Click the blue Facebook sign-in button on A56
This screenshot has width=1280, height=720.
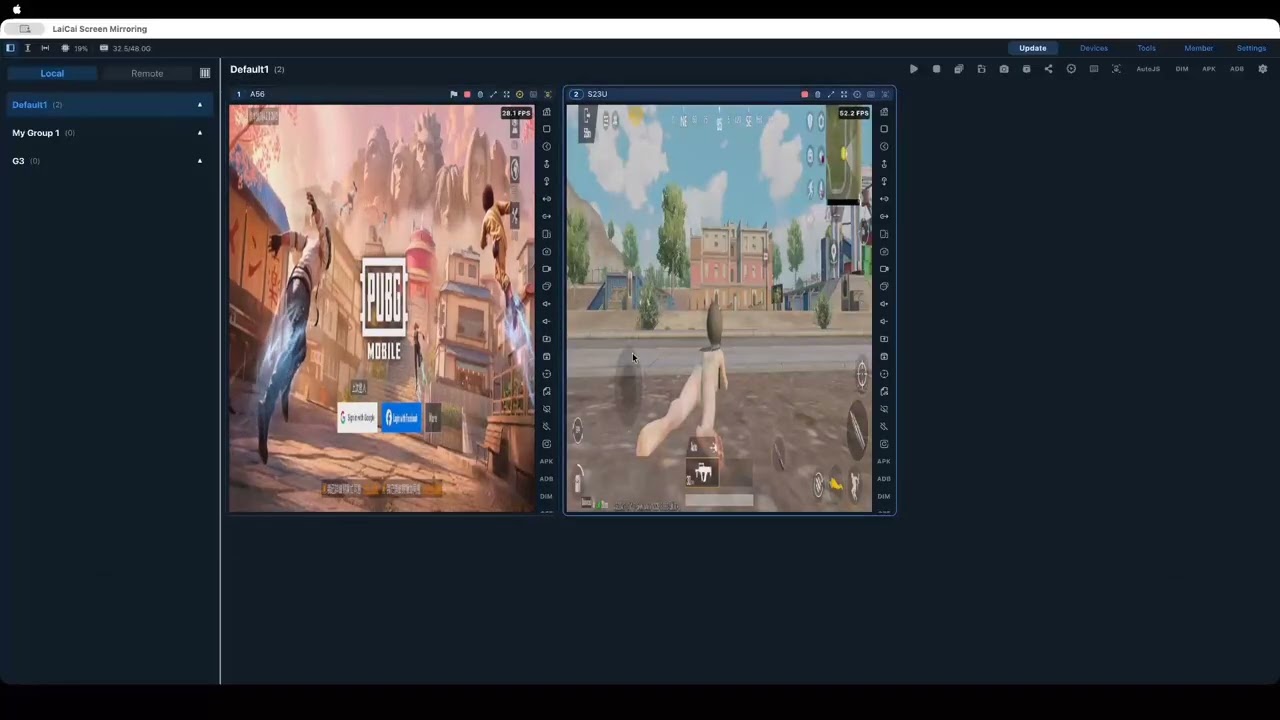tap(402, 418)
